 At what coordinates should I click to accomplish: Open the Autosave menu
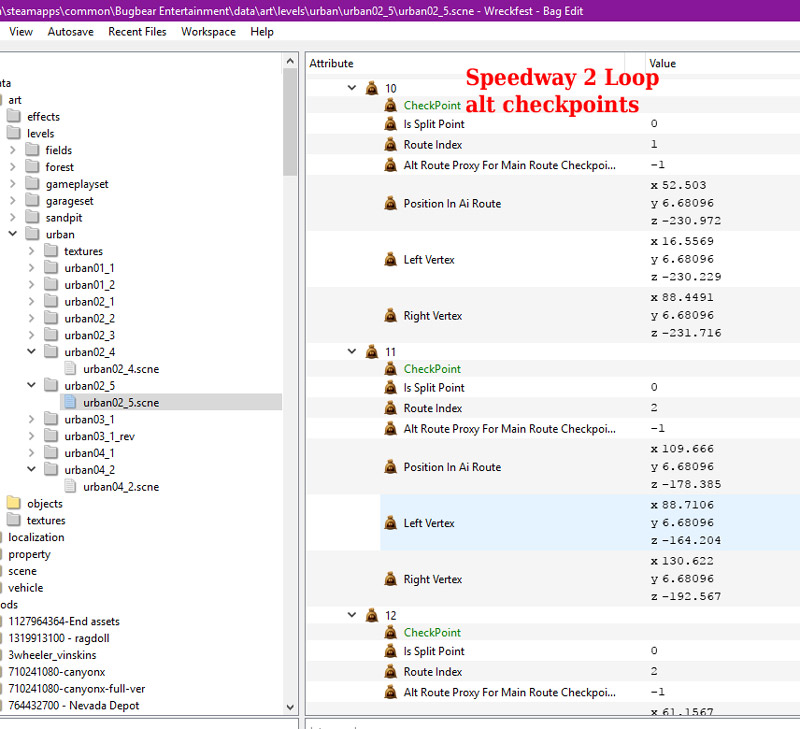pyautogui.click(x=70, y=32)
